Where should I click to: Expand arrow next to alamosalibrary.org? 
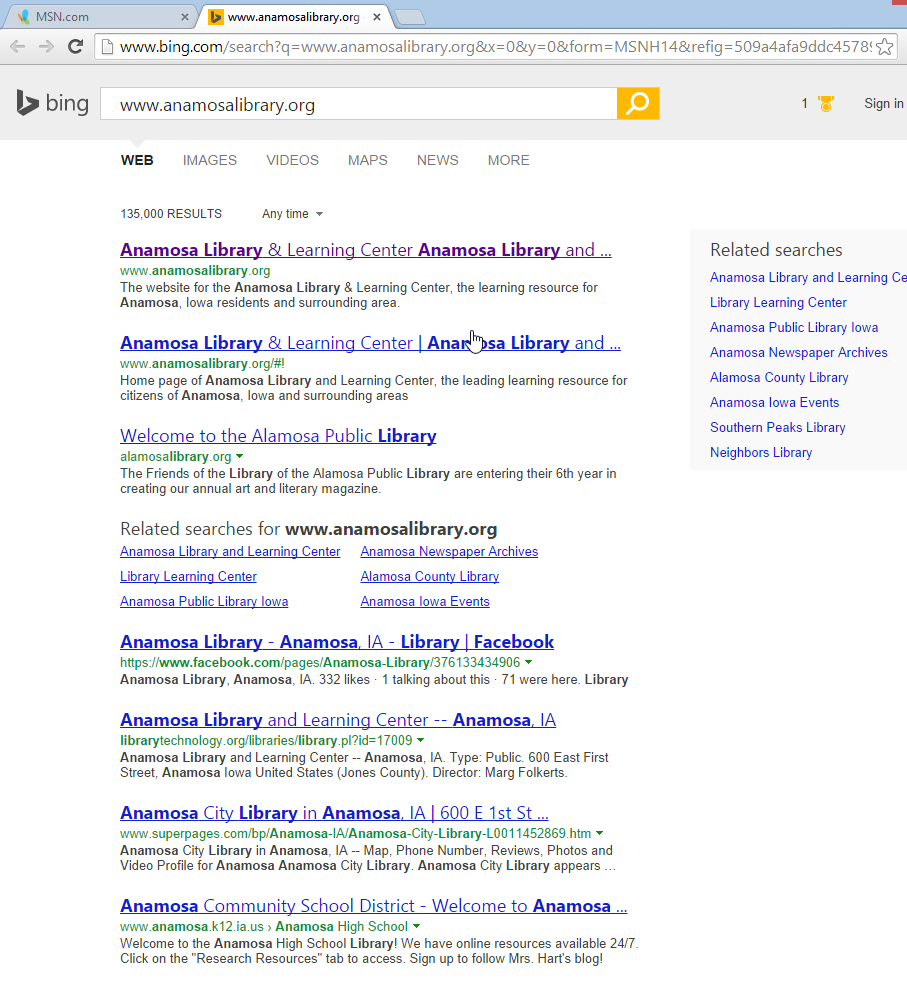[x=239, y=457]
